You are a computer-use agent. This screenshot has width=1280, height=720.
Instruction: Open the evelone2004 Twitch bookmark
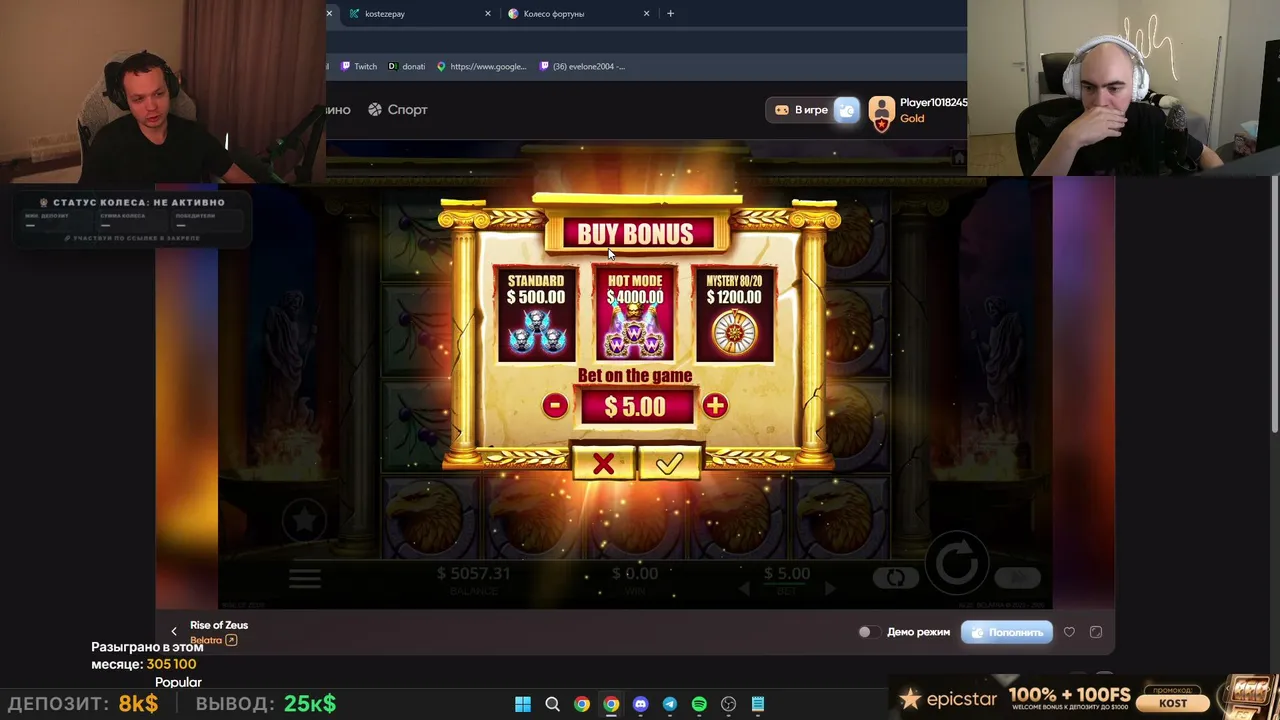coord(582,66)
